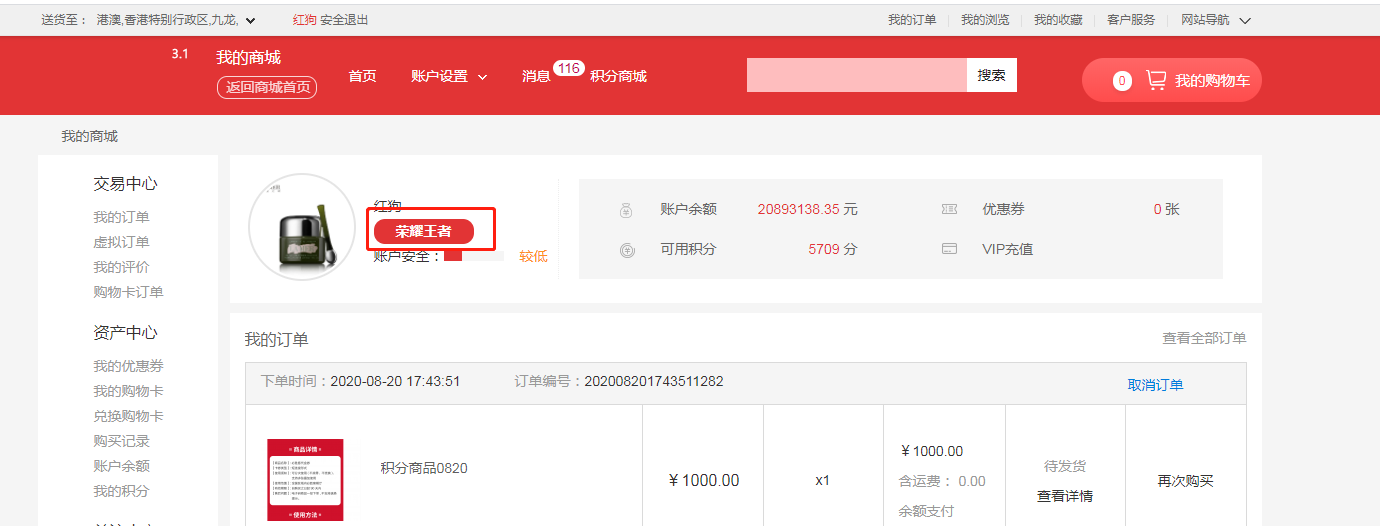Viewport: 1380px width, 526px height.
Task: Open 积分商城 in the navigation bar
Action: click(618, 76)
